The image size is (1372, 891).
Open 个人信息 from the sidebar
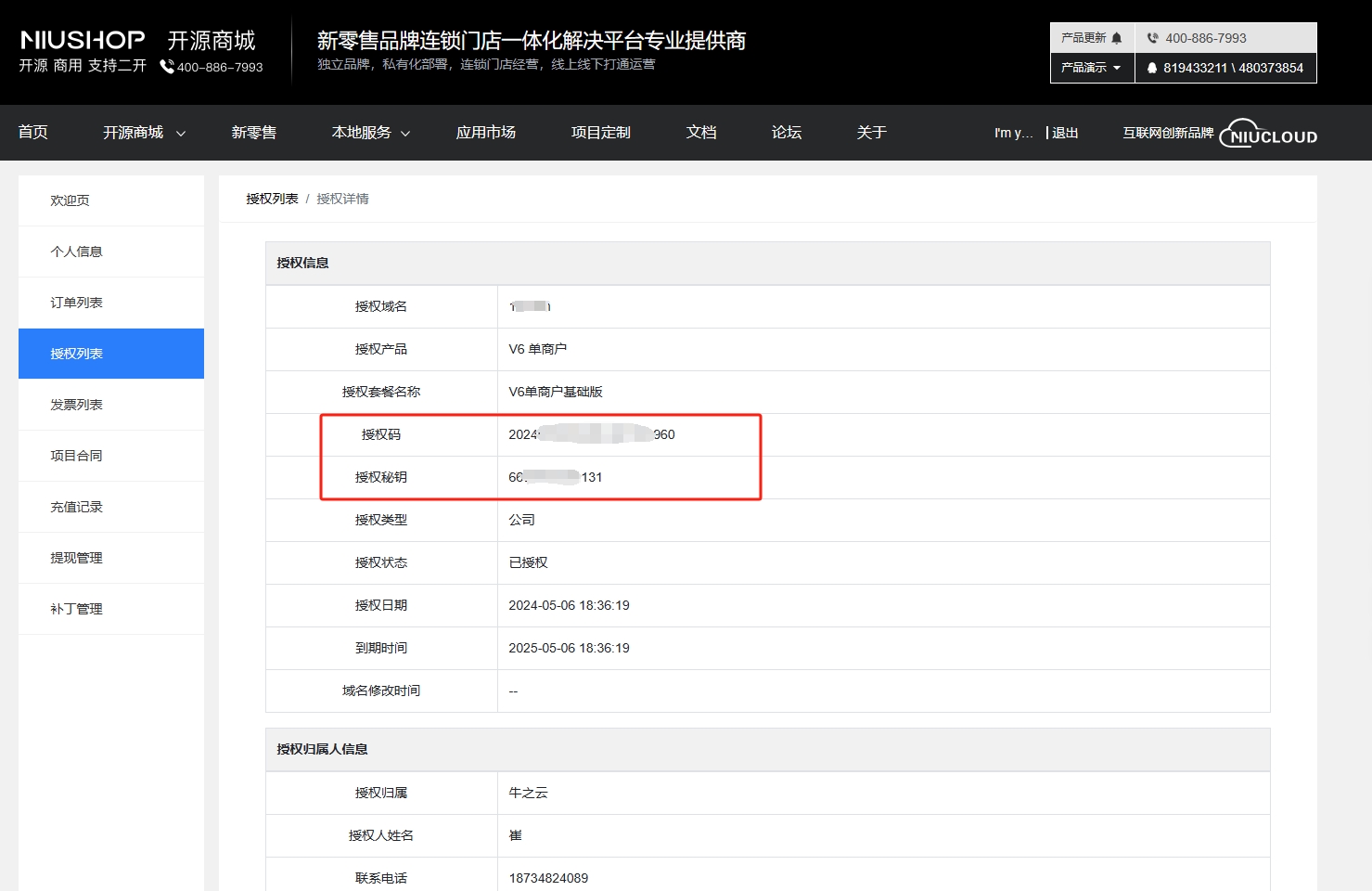(77, 252)
